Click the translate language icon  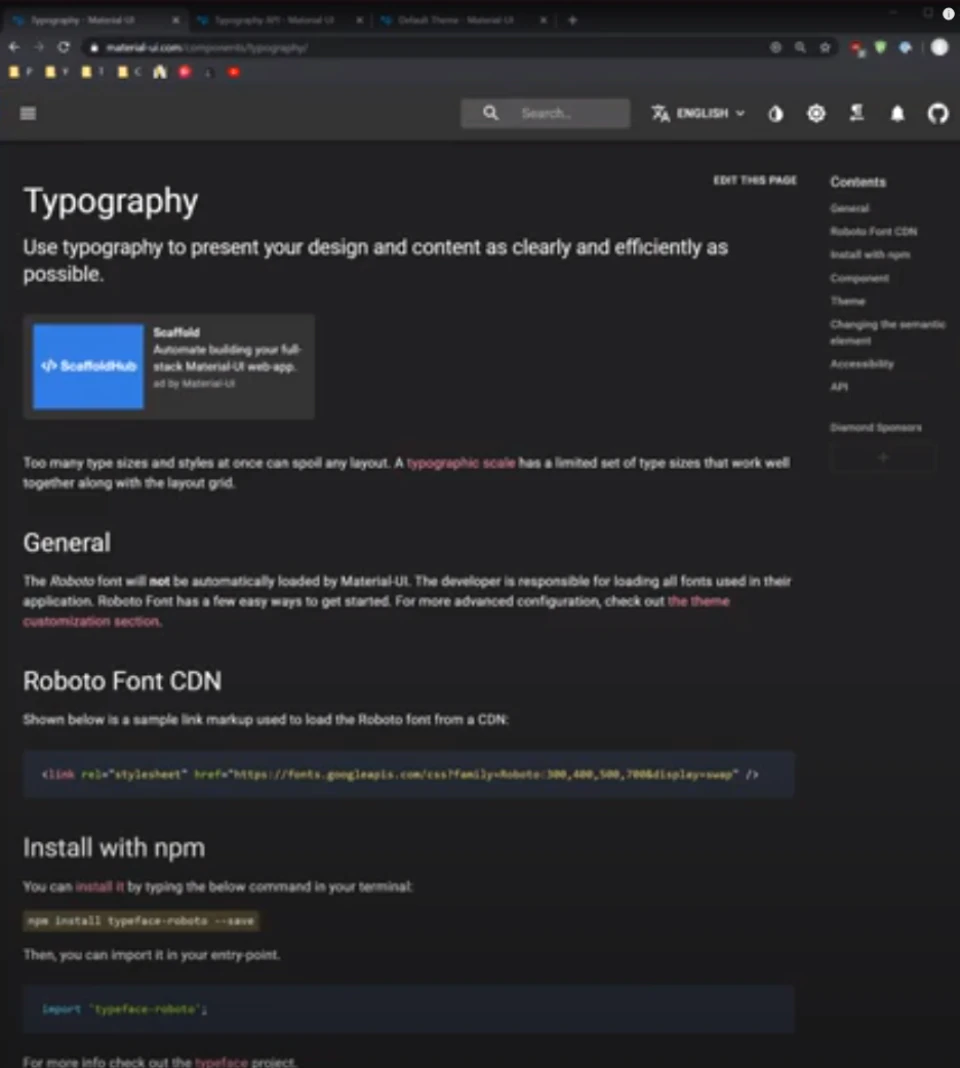660,113
